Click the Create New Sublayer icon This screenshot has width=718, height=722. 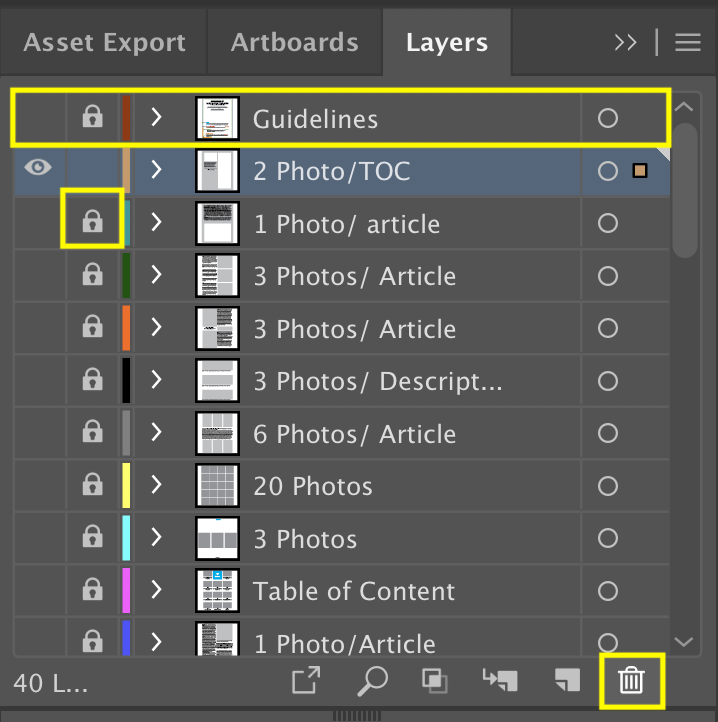(499, 681)
